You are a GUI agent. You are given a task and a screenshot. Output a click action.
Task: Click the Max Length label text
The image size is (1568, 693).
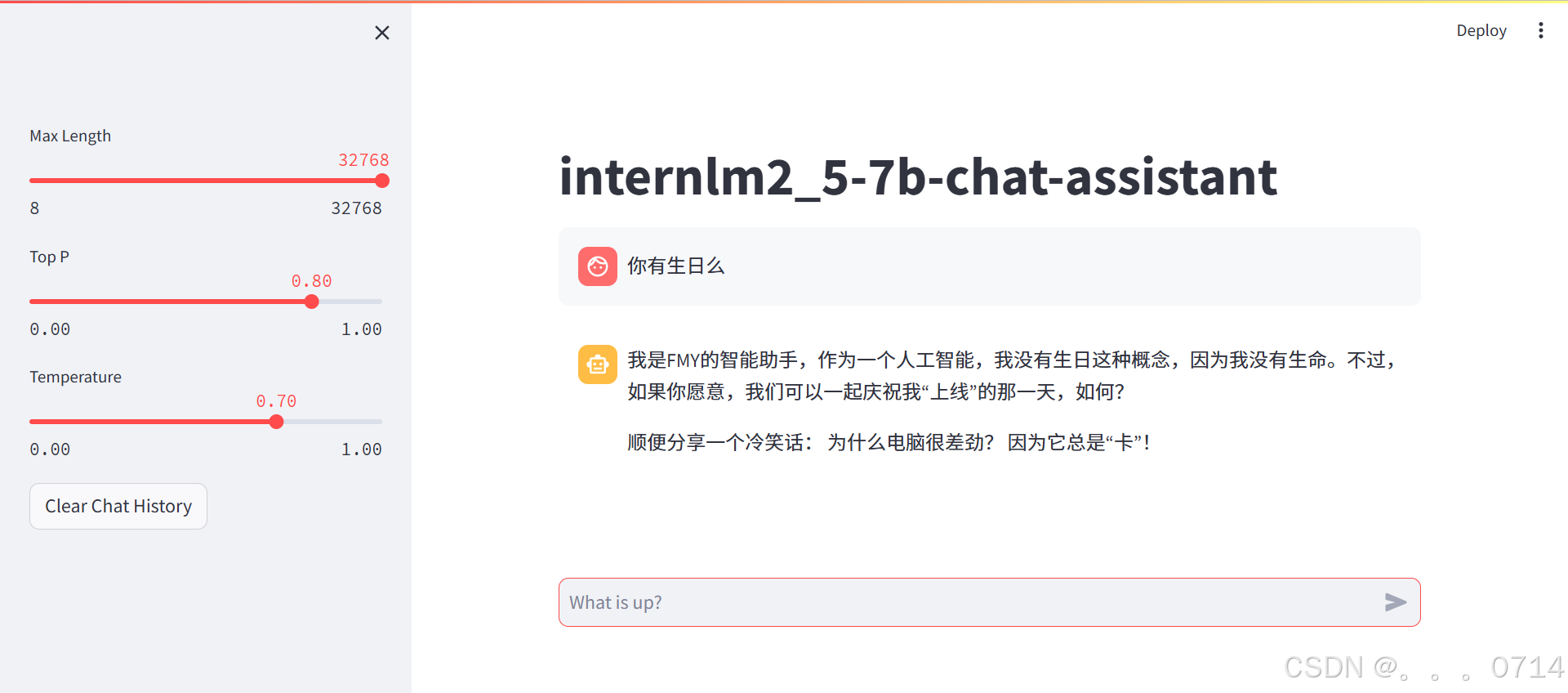pos(70,136)
